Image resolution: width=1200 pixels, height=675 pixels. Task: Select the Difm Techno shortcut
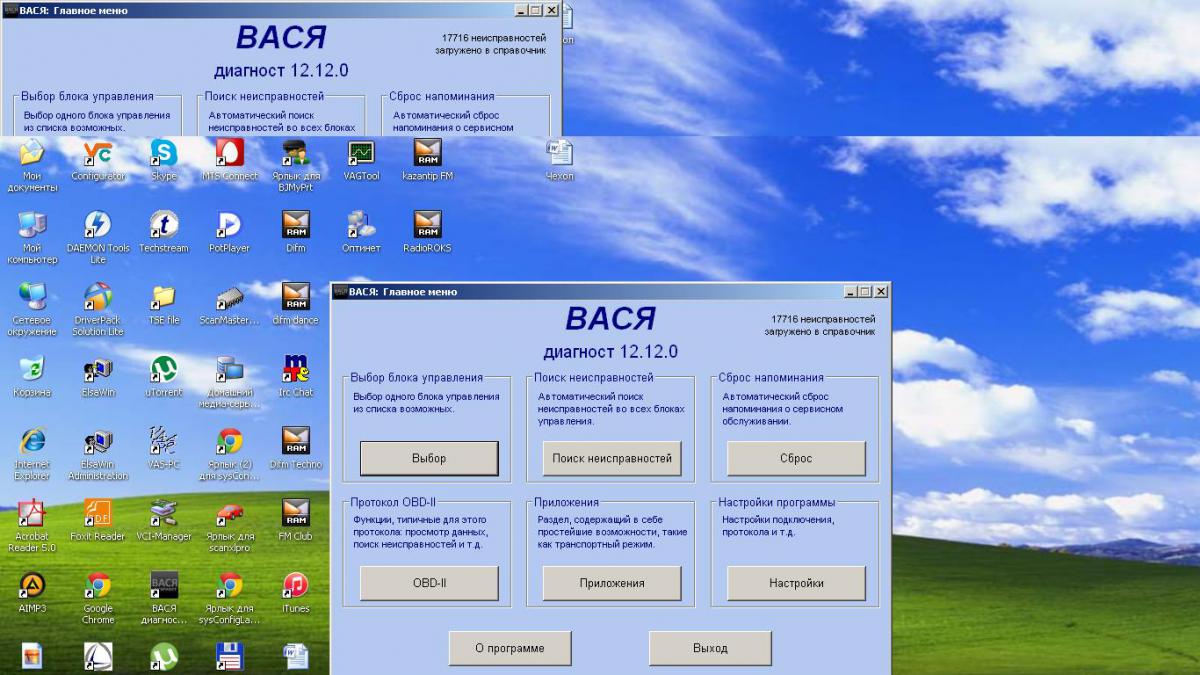pyautogui.click(x=296, y=447)
